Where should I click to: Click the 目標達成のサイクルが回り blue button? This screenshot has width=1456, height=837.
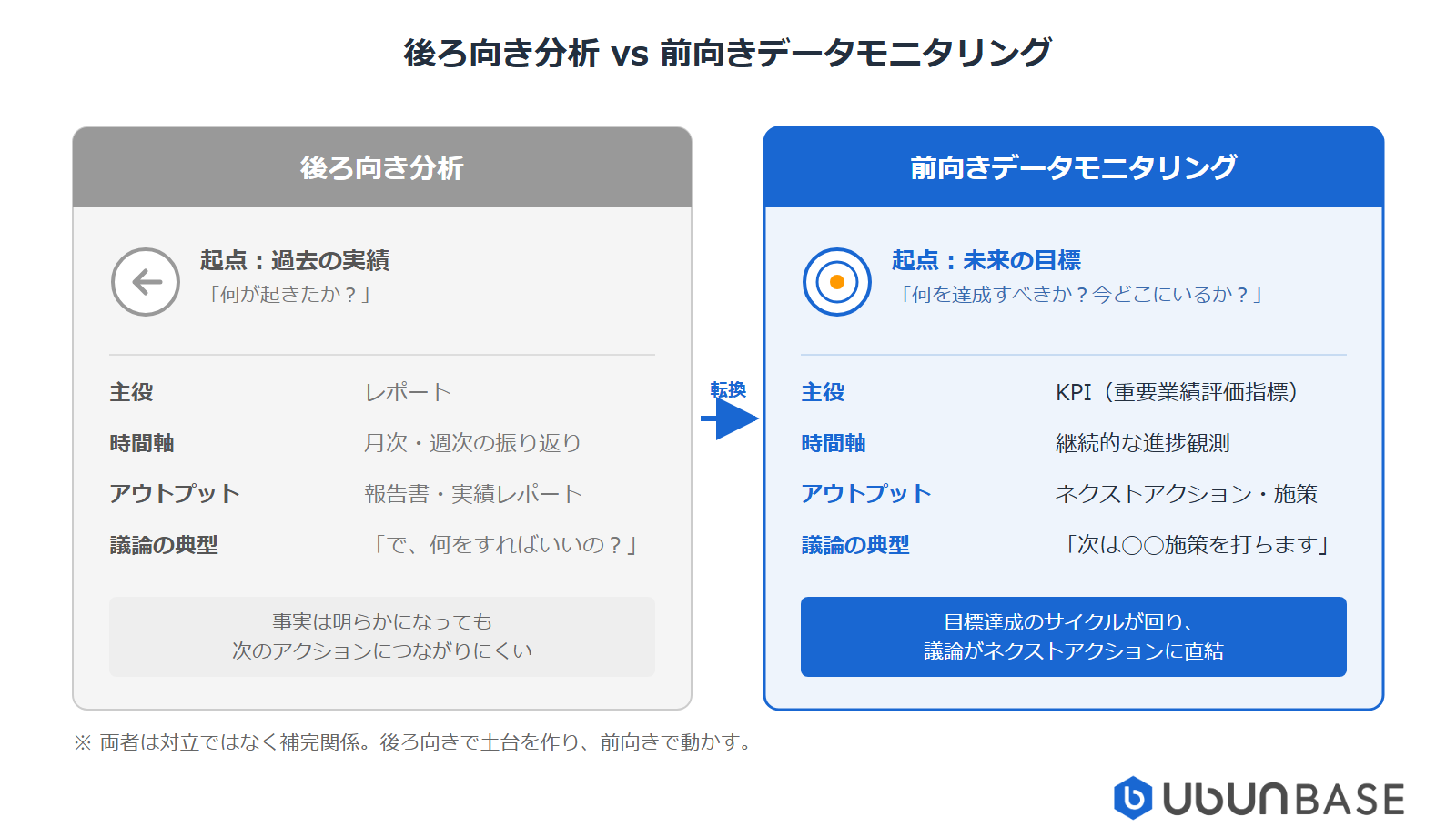[x=1074, y=637]
